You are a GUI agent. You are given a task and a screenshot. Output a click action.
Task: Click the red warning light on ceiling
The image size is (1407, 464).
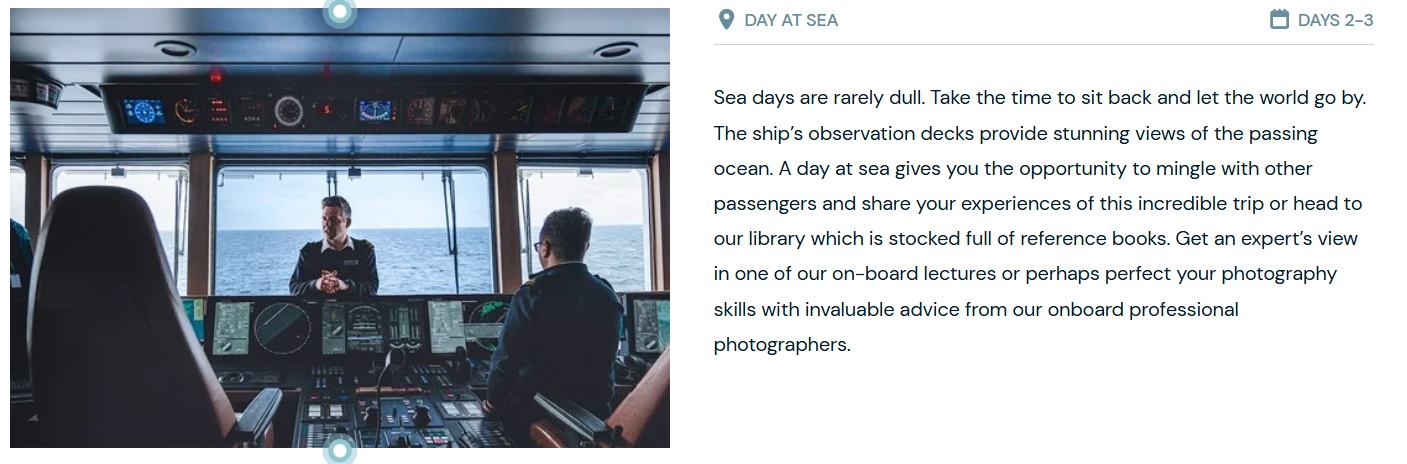coord(215,75)
